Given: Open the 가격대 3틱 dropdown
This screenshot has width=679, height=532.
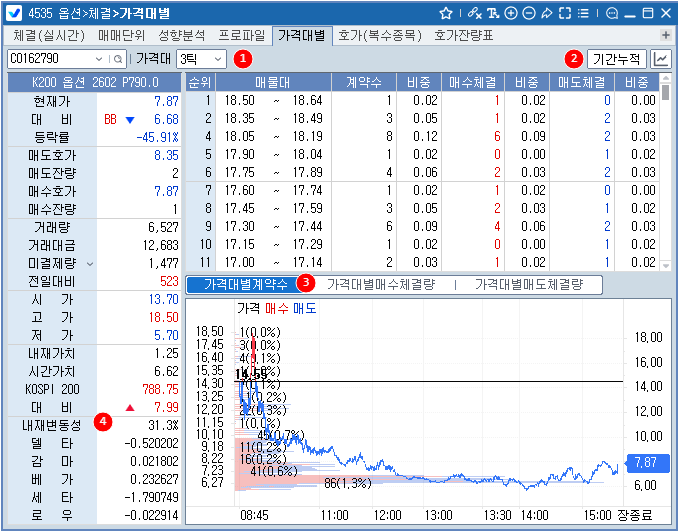Looking at the screenshot, I should point(200,59).
